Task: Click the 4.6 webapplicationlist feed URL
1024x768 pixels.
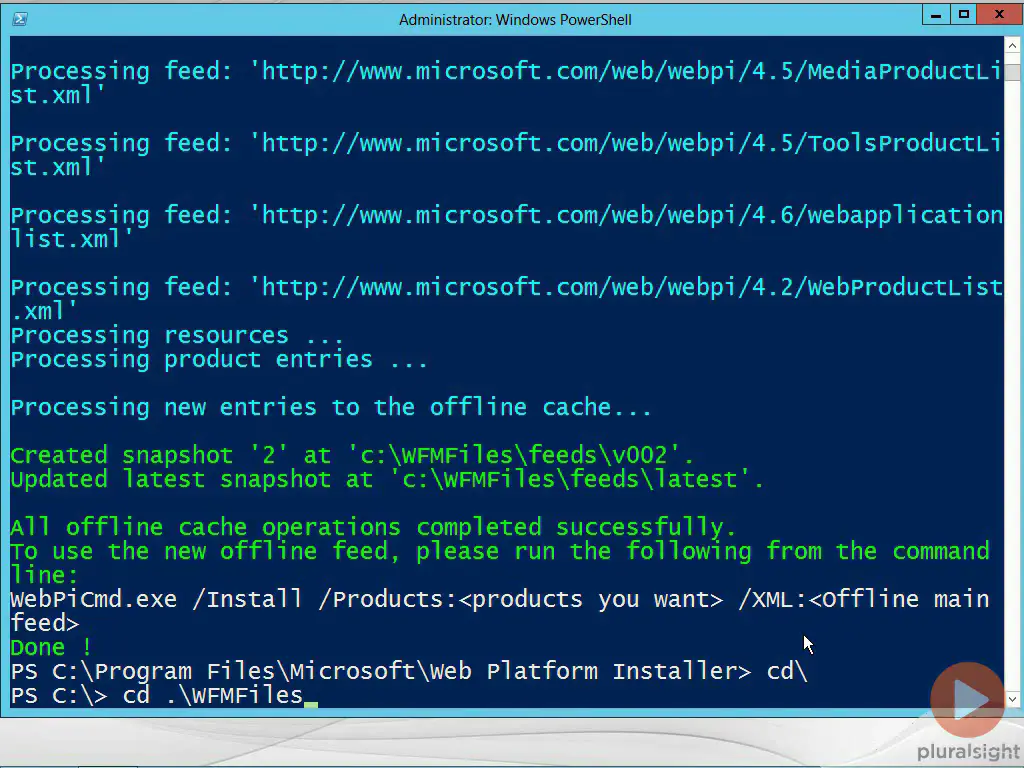Action: (x=506, y=227)
